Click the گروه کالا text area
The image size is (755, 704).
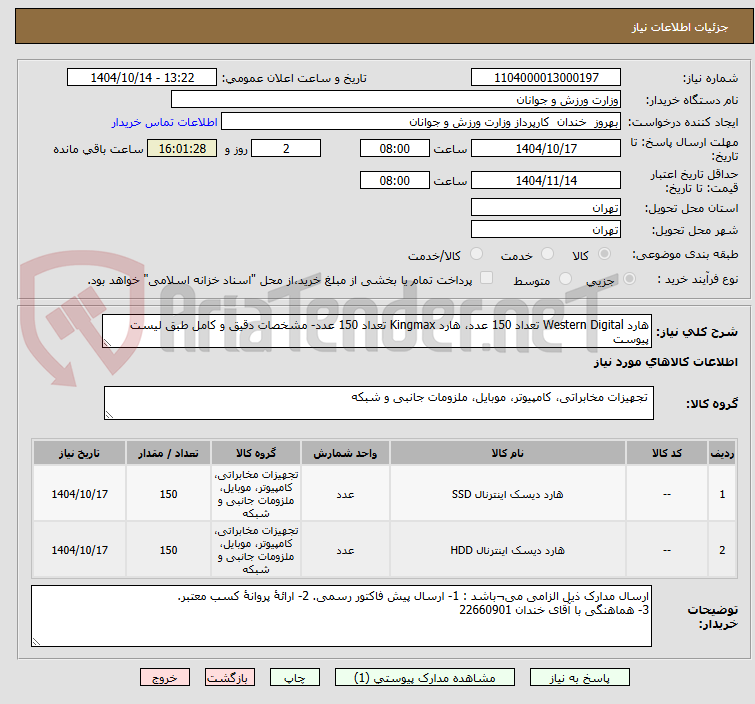378,403
